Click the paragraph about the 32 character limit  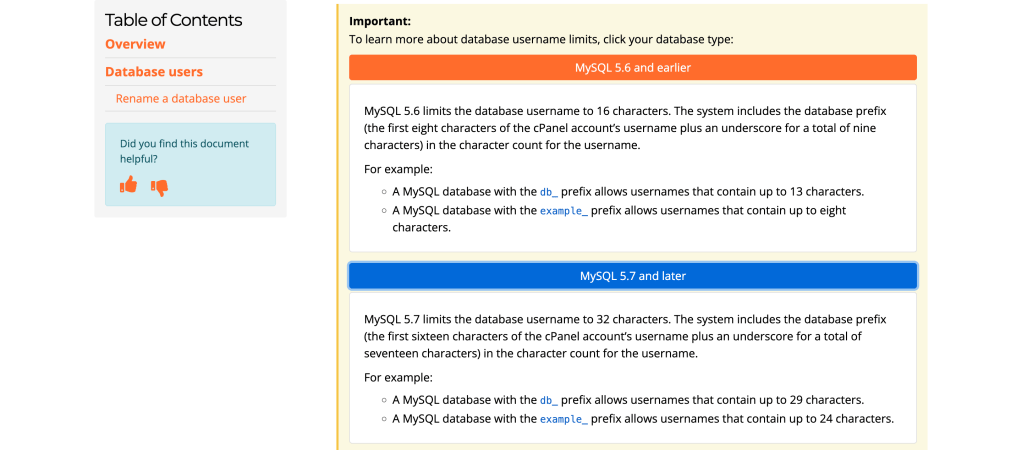(625, 336)
